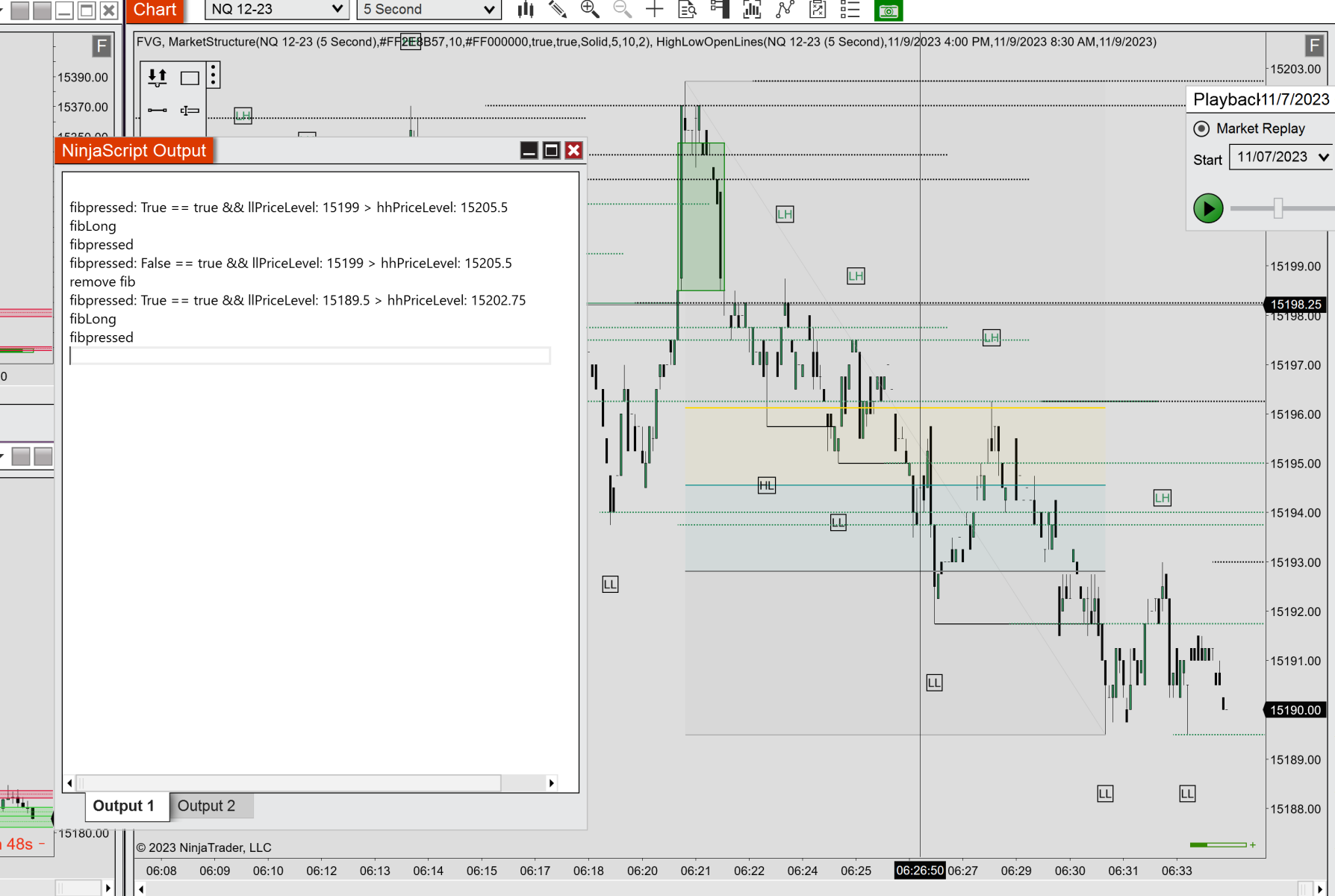Screen dimensions: 1335x896
Task: Click the empty output line input box
Action: [x=310, y=355]
